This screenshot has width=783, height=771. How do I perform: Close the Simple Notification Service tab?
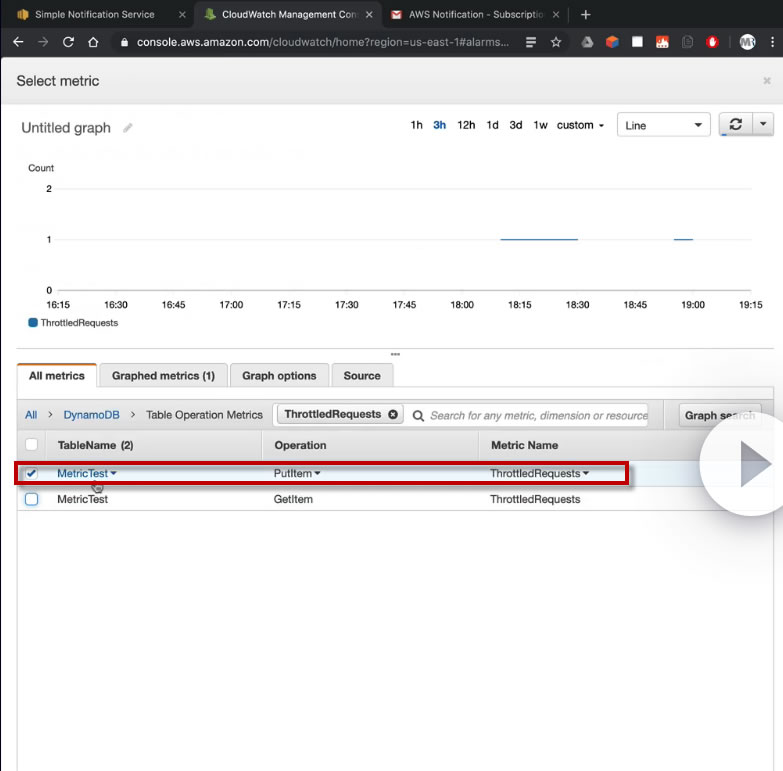tap(182, 15)
